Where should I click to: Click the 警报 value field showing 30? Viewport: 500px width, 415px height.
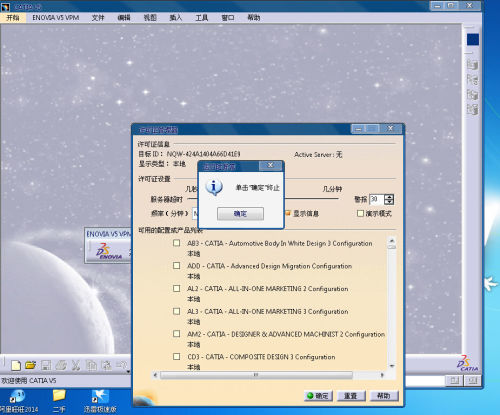[x=377, y=199]
